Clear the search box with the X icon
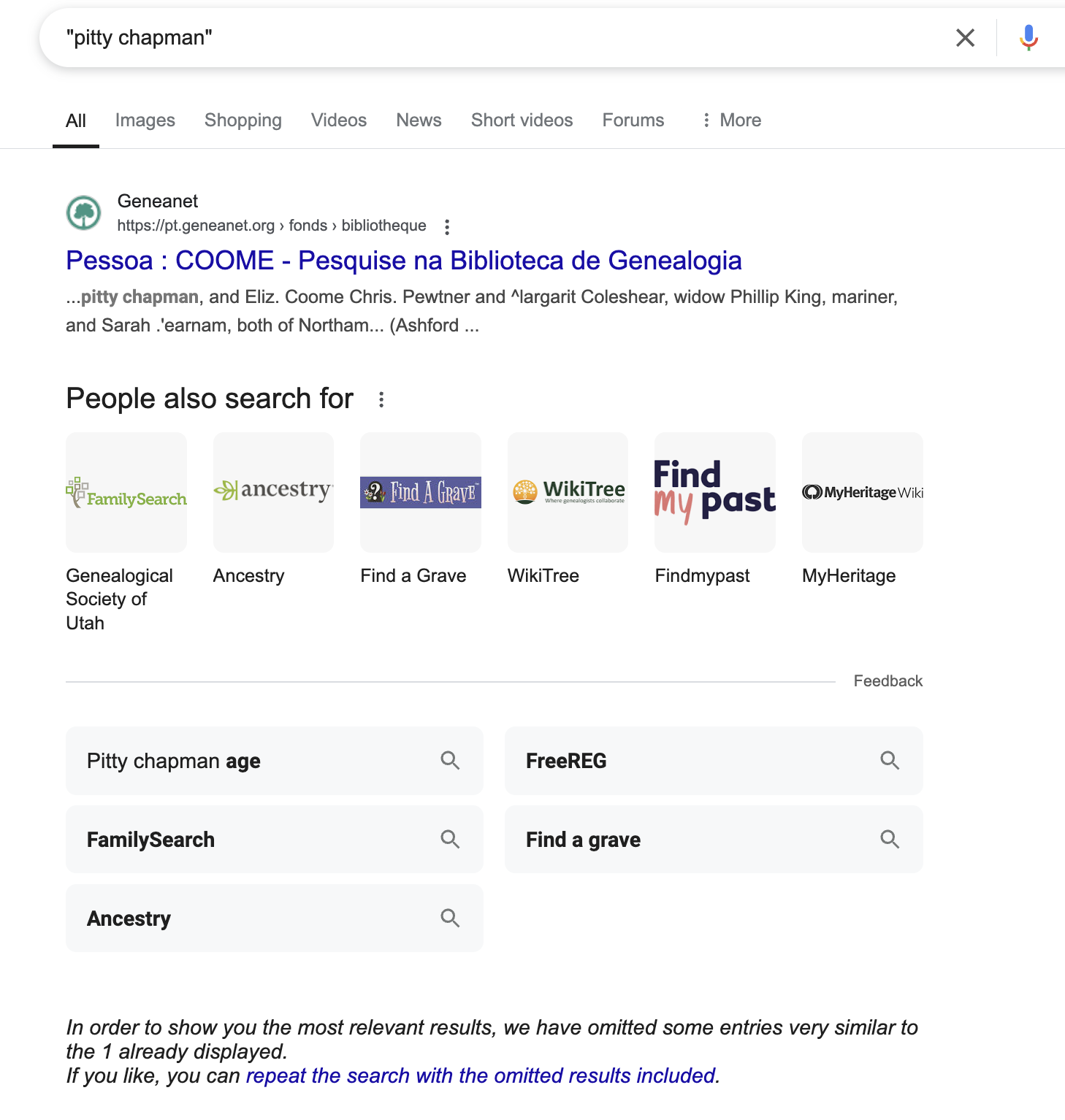Viewport: 1065px width, 1120px height. tap(965, 37)
